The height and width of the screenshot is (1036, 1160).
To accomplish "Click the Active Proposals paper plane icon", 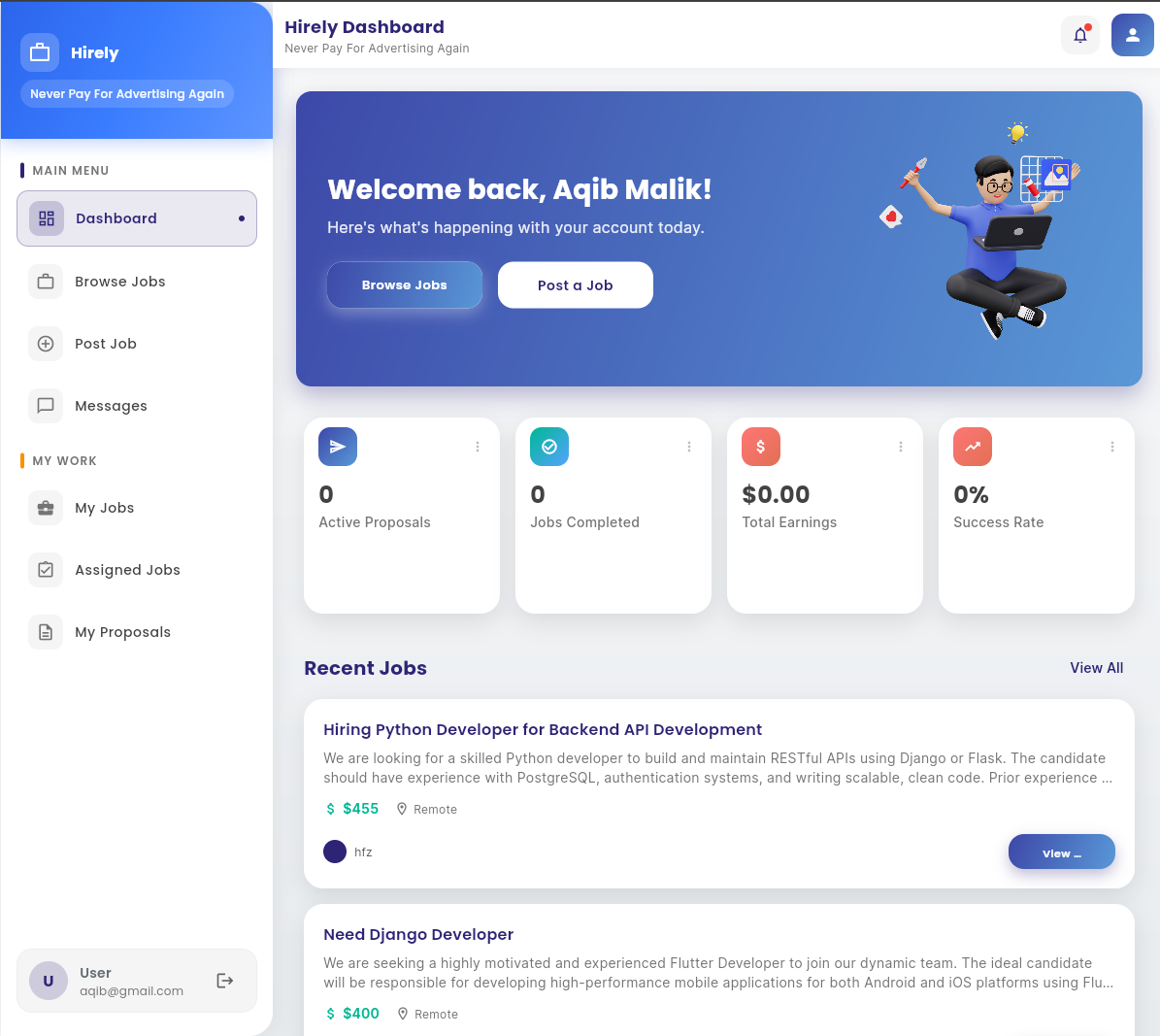I will pos(337,447).
